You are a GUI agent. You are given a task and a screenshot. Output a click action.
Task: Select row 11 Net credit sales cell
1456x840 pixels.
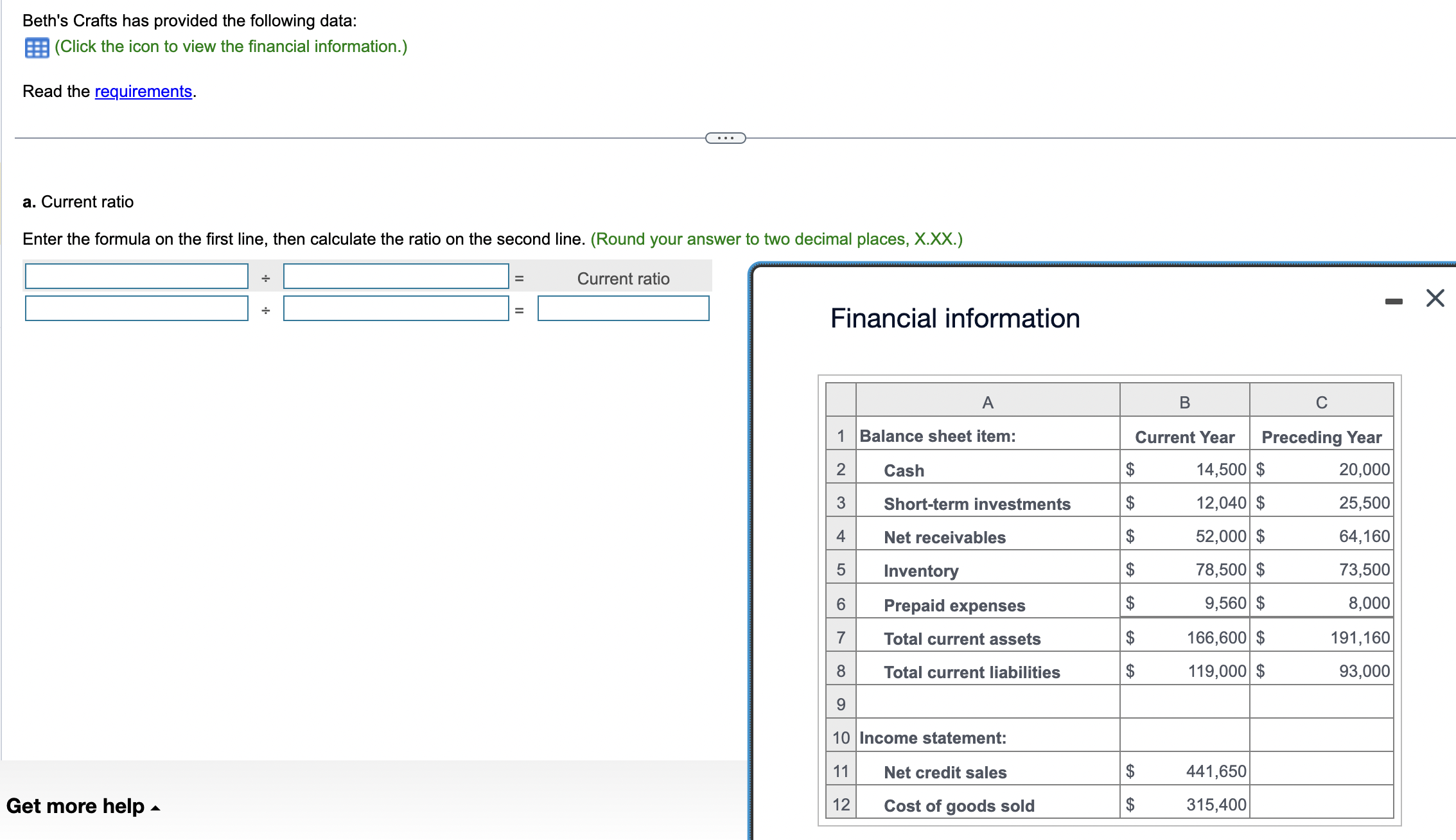click(x=945, y=772)
